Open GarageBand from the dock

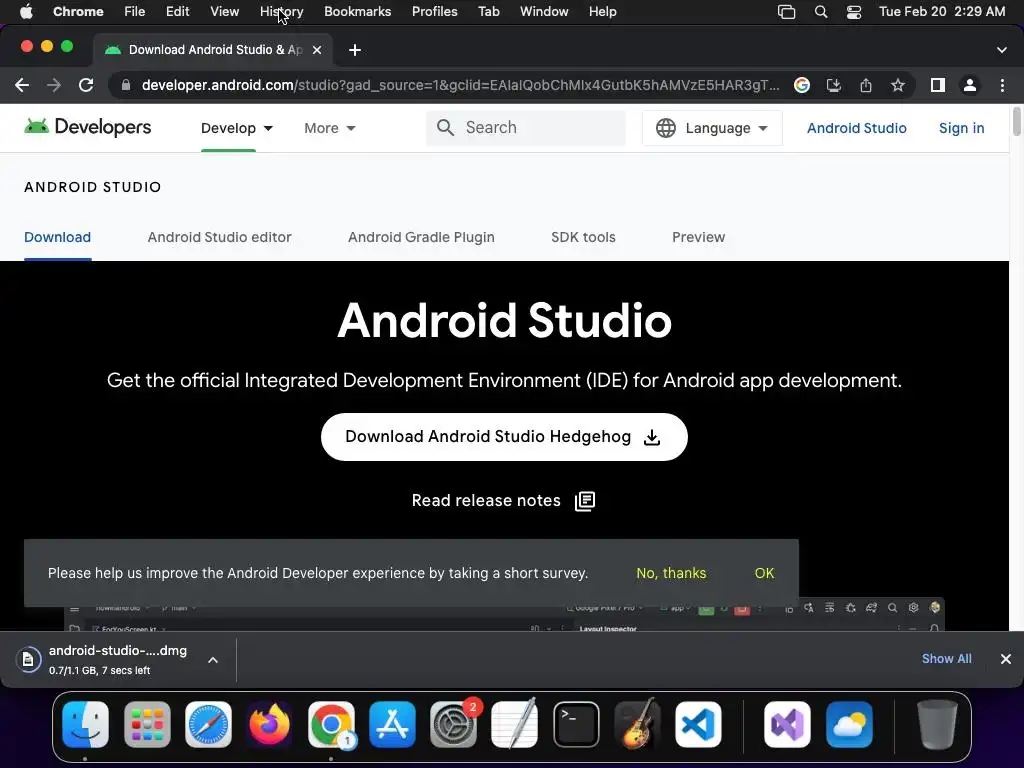coord(637,724)
